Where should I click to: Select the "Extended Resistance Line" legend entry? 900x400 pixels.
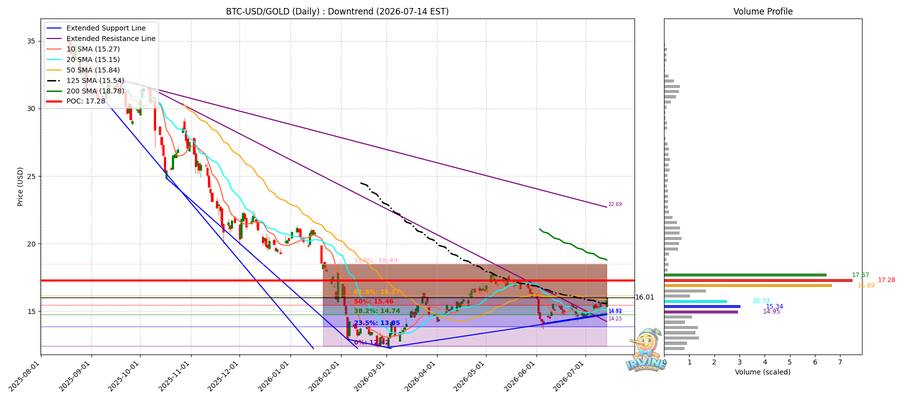pos(100,38)
